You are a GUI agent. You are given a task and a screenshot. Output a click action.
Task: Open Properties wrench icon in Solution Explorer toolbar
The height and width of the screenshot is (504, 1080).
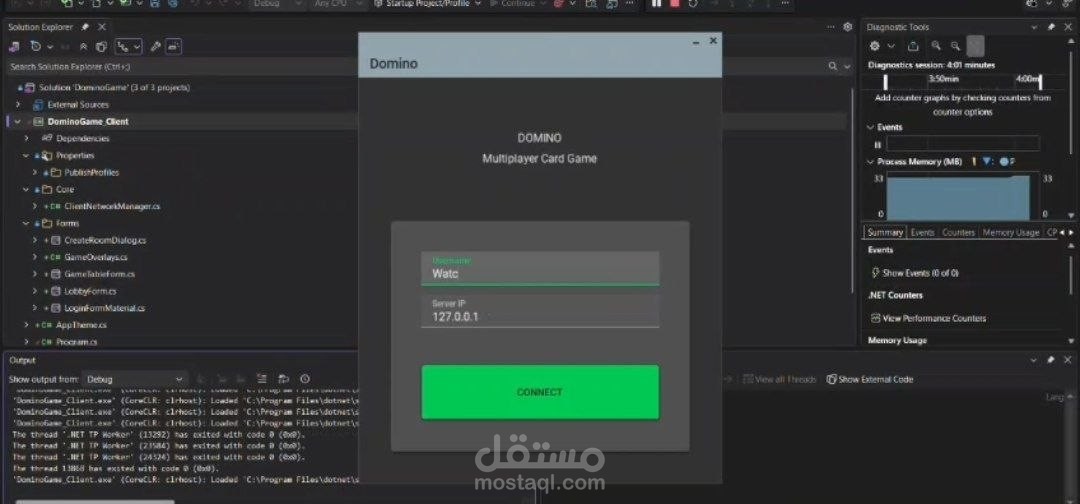coord(156,47)
